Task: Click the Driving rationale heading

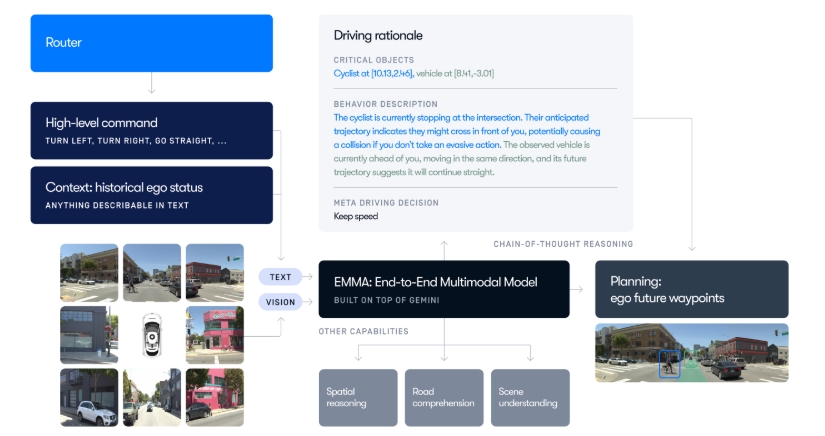Action: tap(378, 35)
